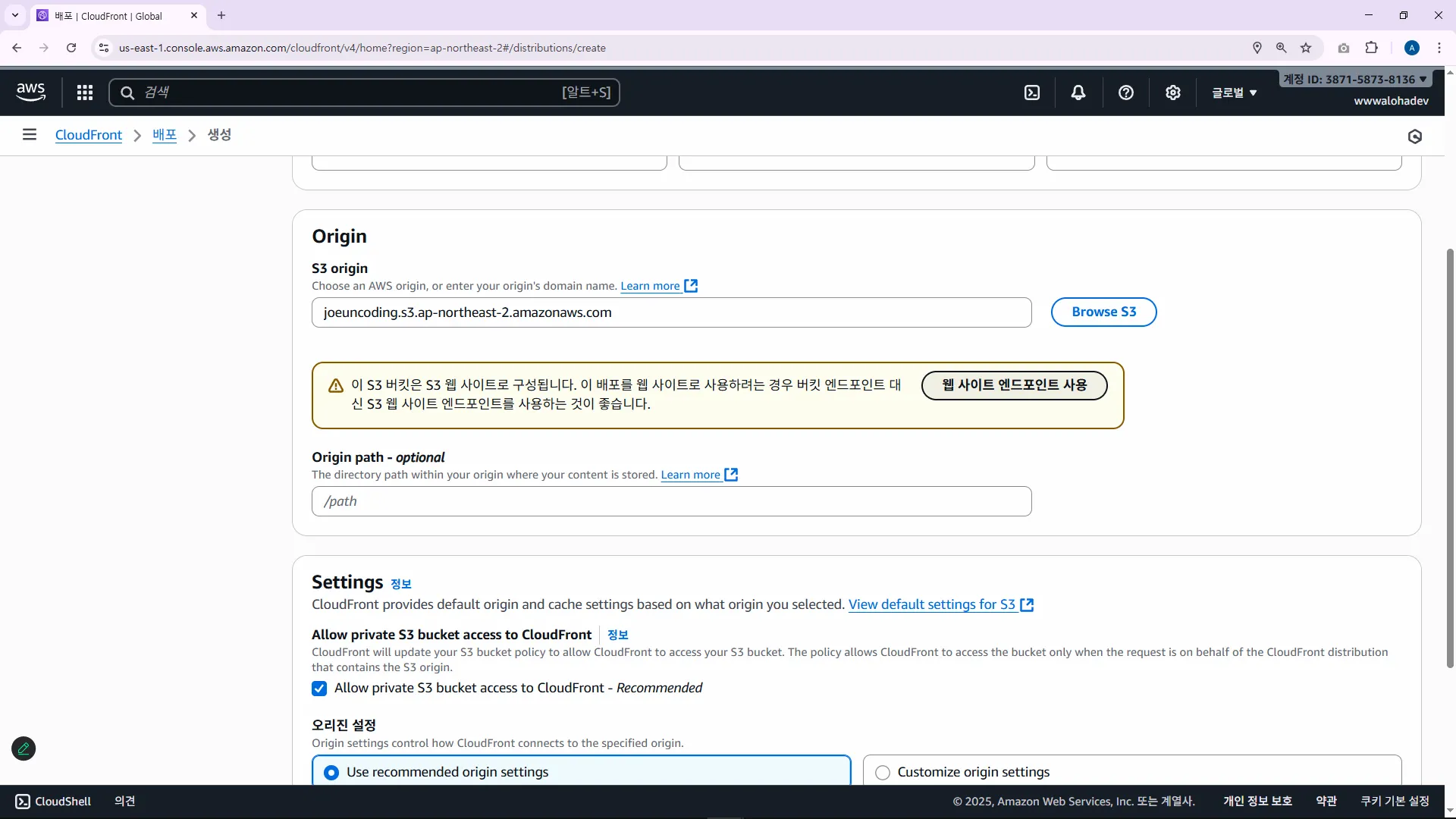The image size is (1456, 819).
Task: Click the green pen floating icon
Action: (x=24, y=749)
